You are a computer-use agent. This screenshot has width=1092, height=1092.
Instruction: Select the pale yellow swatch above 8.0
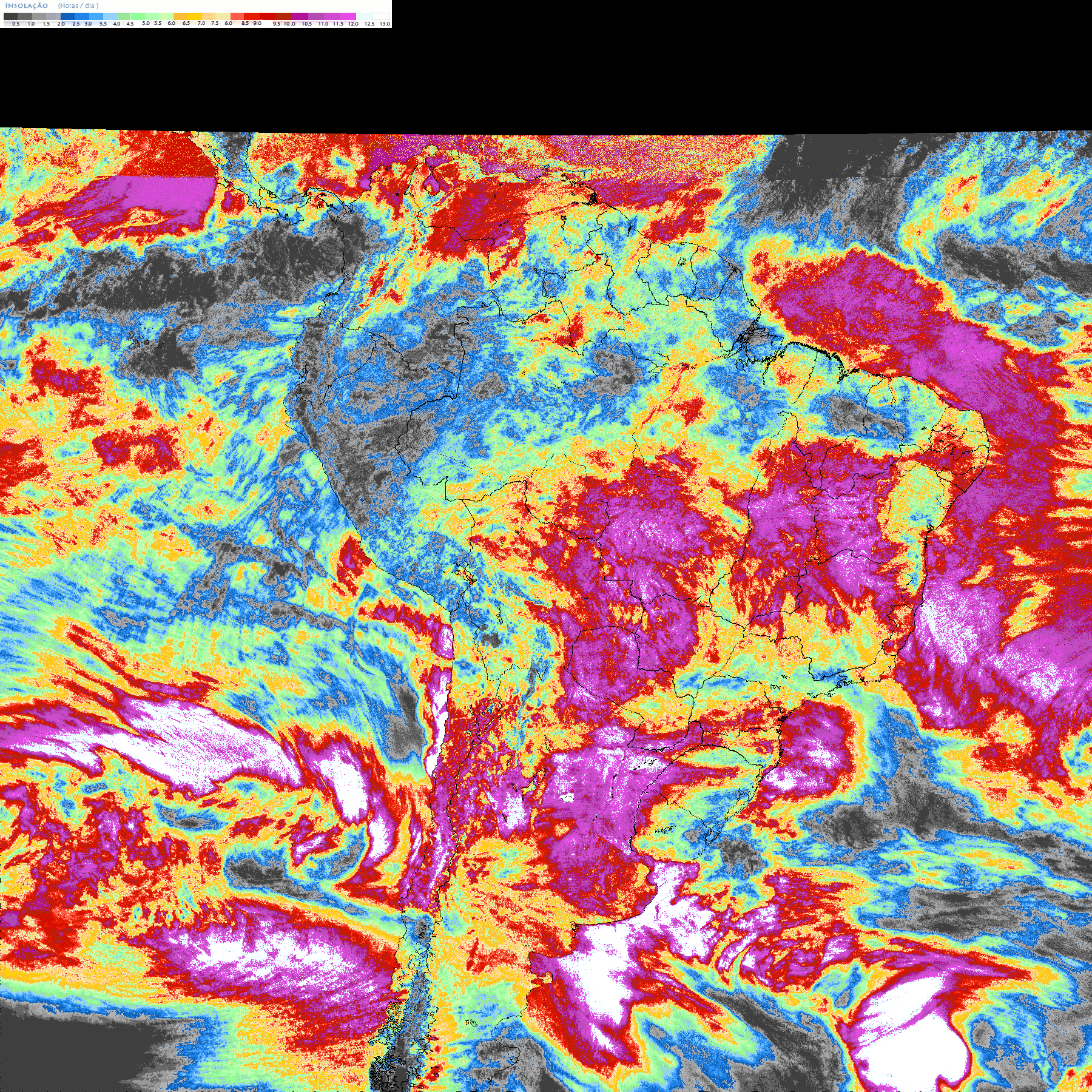(223, 16)
